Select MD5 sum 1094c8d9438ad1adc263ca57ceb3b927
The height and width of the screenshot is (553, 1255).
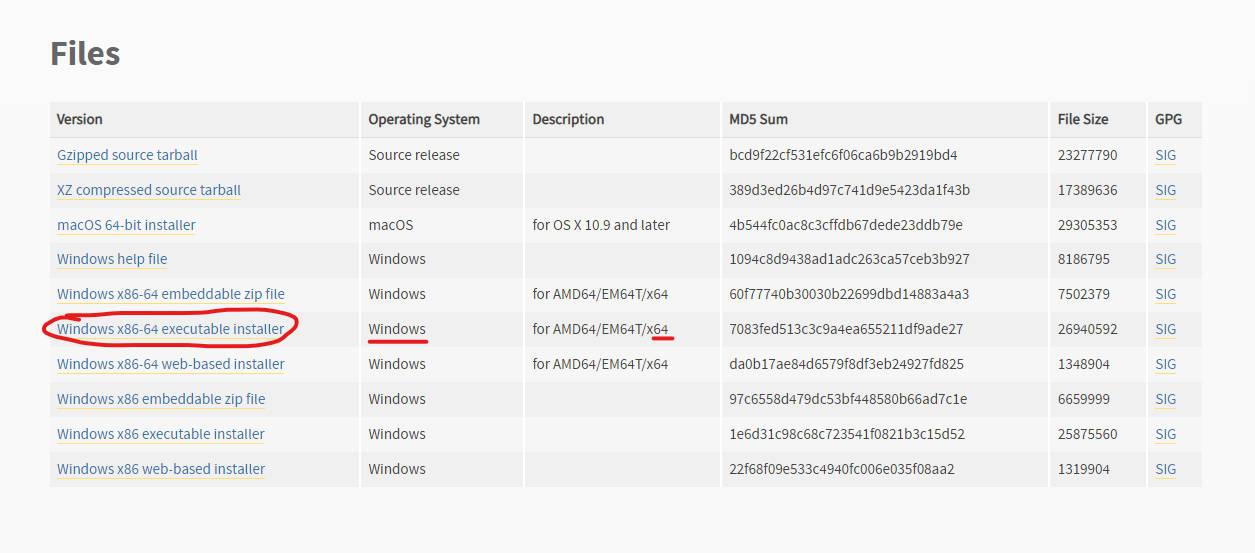pos(850,259)
